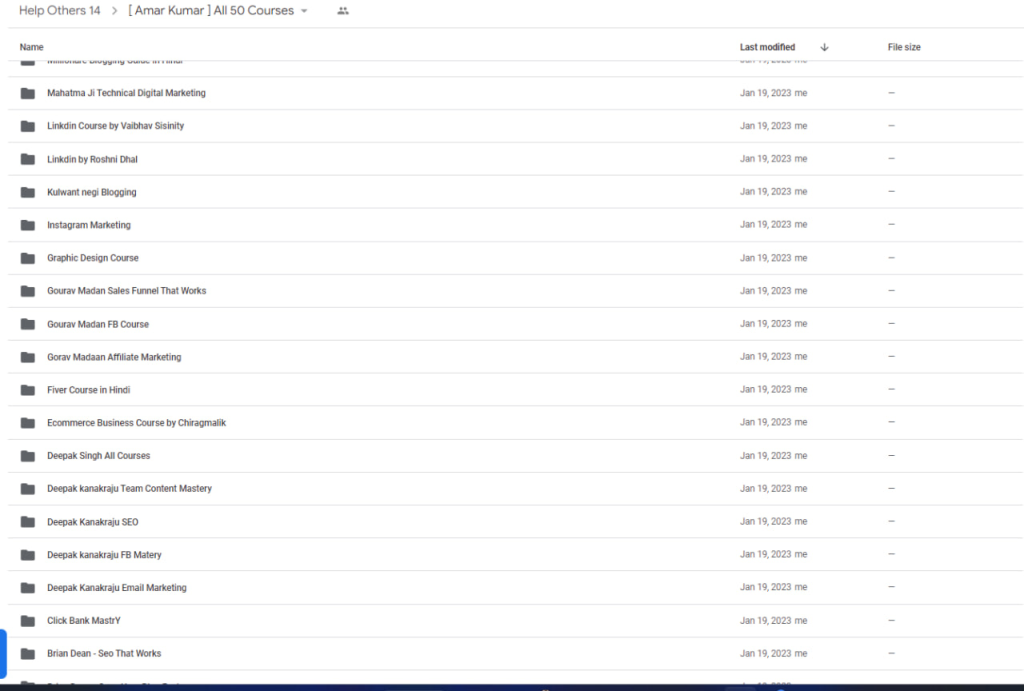This screenshot has height=691, width=1024.
Task: Select Linkdin Course by Vaibhav Sisinity name
Action: (x=116, y=125)
